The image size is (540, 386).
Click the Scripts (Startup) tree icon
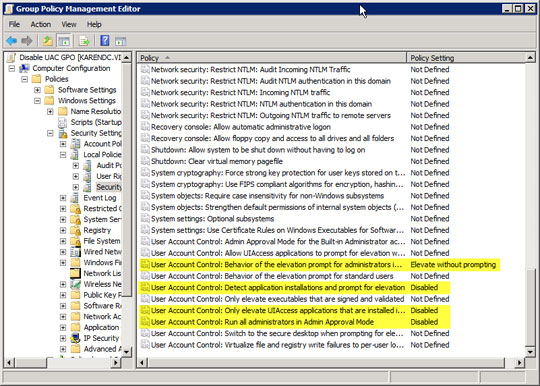[x=62, y=122]
